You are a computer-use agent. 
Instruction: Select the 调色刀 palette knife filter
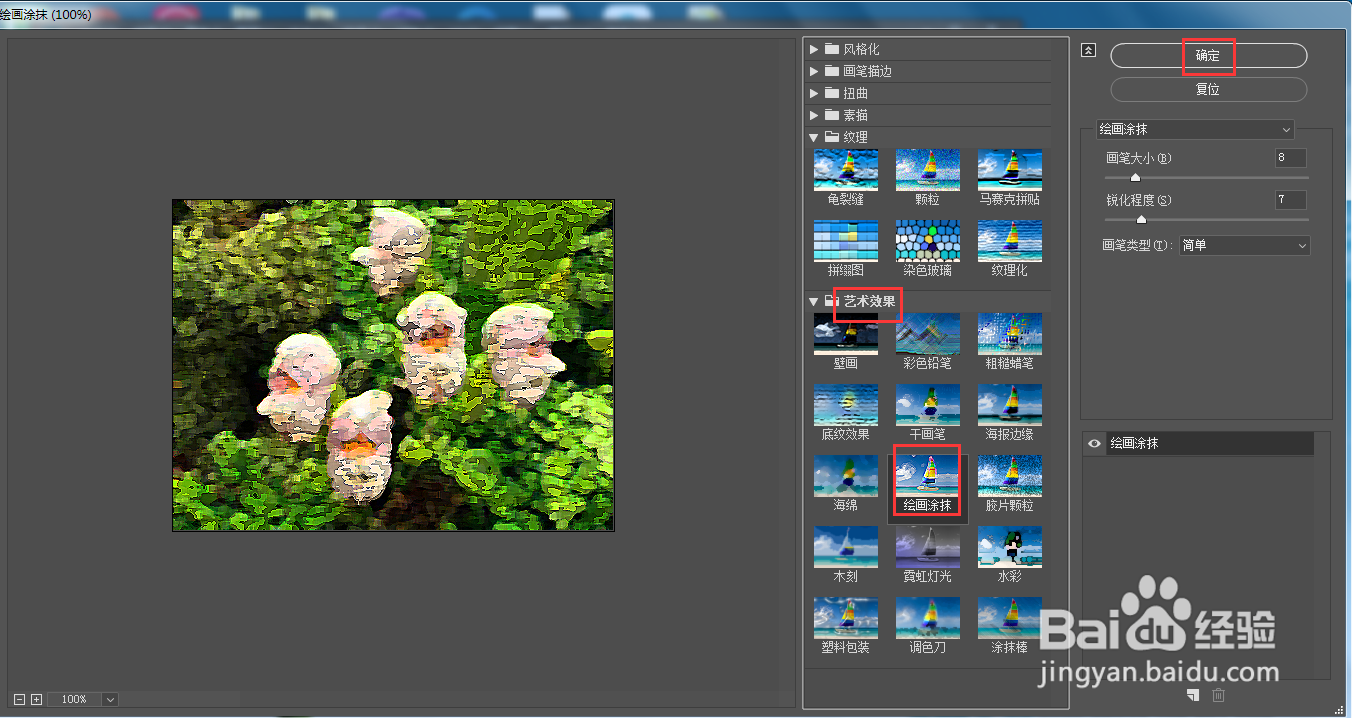click(x=928, y=618)
